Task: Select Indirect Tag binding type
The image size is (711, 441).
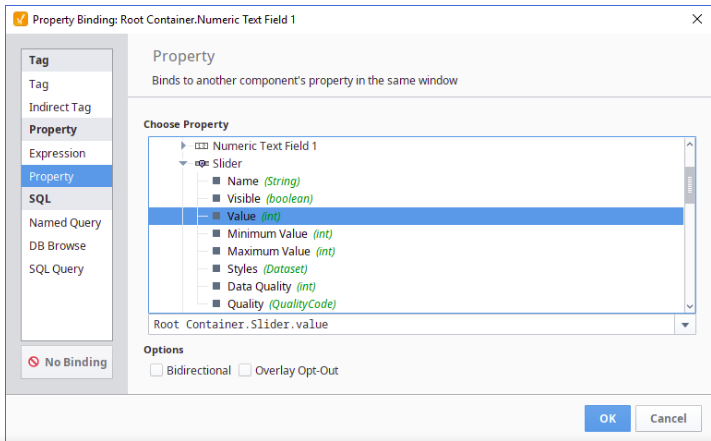Action: click(60, 107)
